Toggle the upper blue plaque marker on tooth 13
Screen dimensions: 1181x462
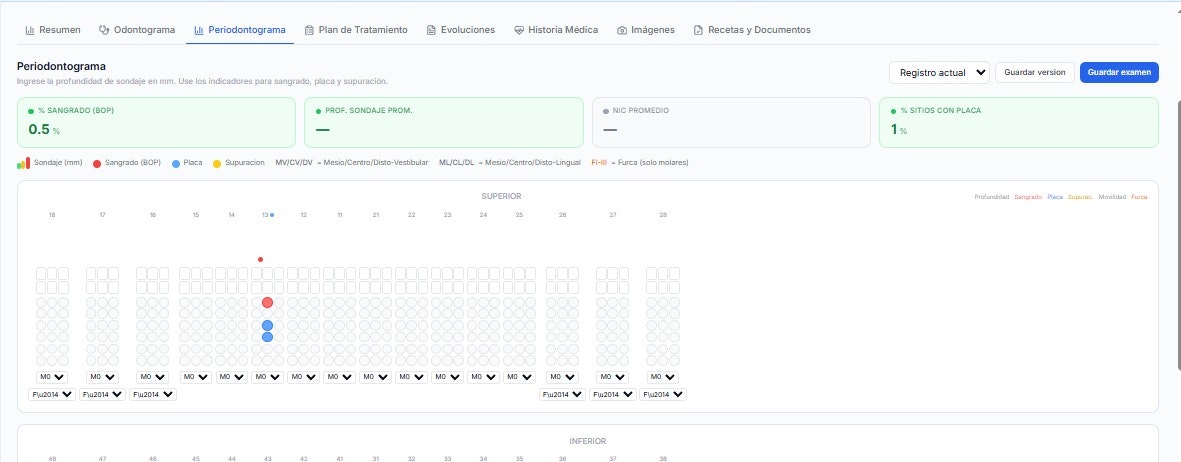(267, 326)
